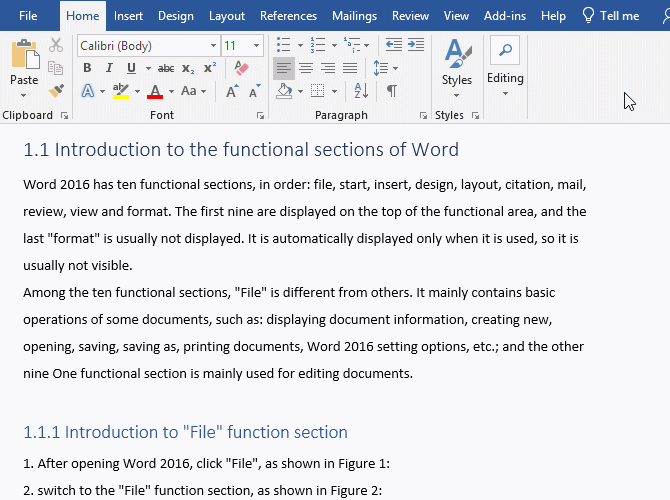Click the Cut scissors icon
The width and height of the screenshot is (670, 500).
click(x=56, y=45)
